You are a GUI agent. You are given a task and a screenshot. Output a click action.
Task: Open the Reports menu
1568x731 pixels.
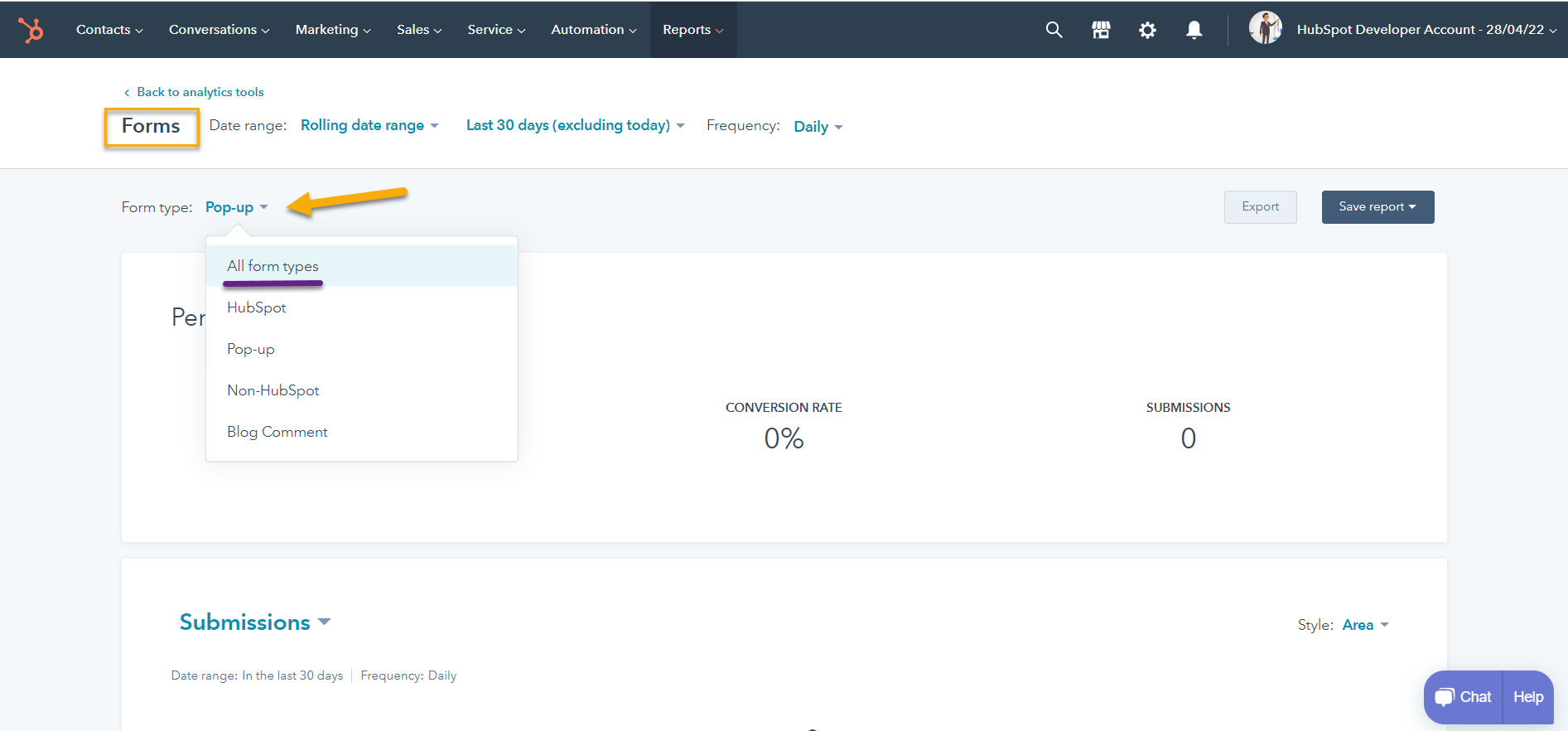pos(693,30)
